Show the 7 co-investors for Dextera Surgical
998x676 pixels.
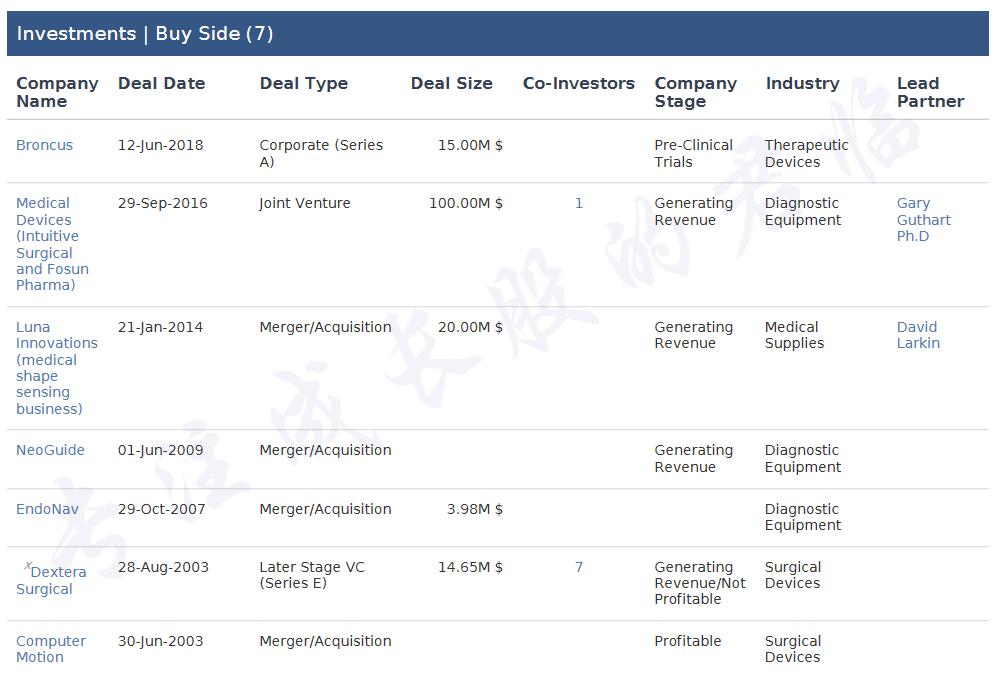(x=579, y=567)
